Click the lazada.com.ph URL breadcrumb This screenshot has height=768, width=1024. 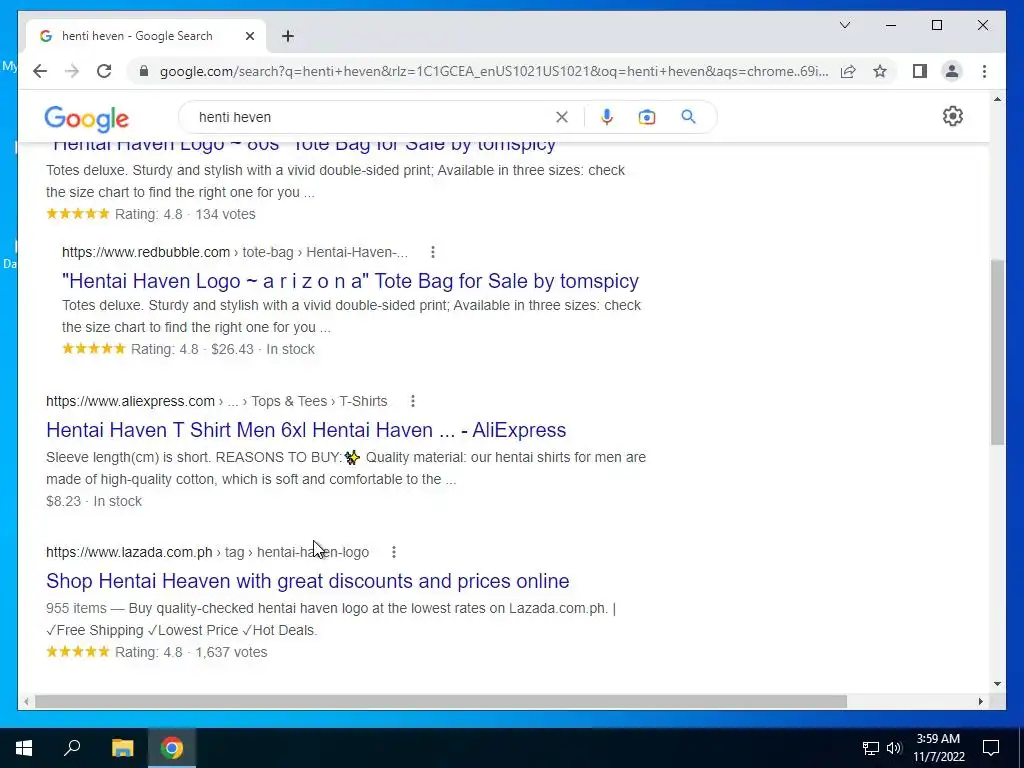tap(207, 552)
